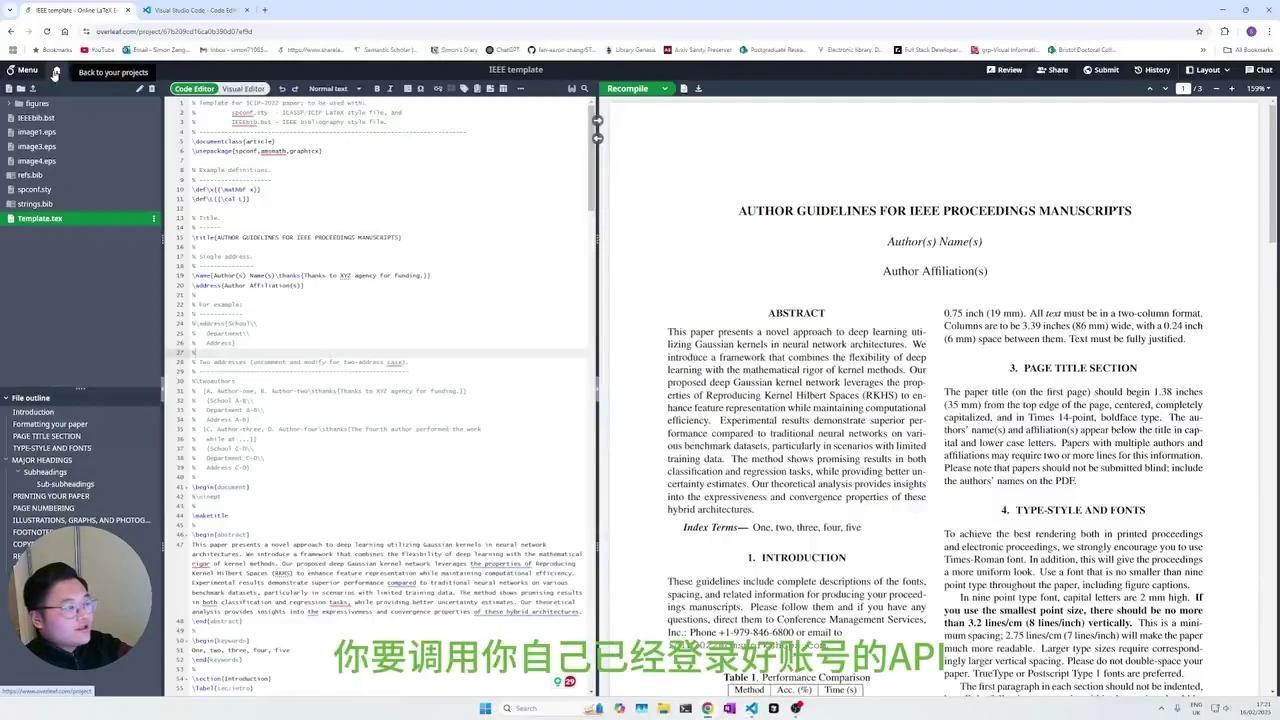Image resolution: width=1280 pixels, height=720 pixels.
Task: Open Windows Start menu
Action: click(486, 708)
